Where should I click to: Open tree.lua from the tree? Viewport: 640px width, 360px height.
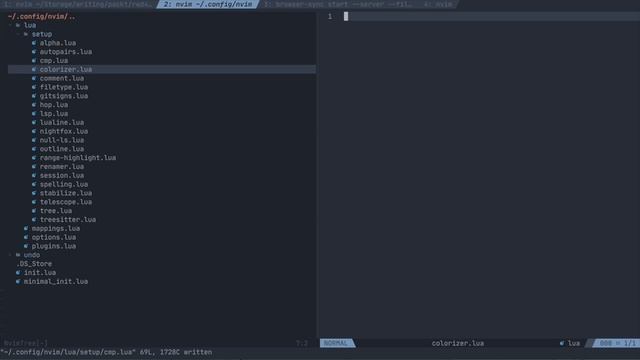click(56, 211)
